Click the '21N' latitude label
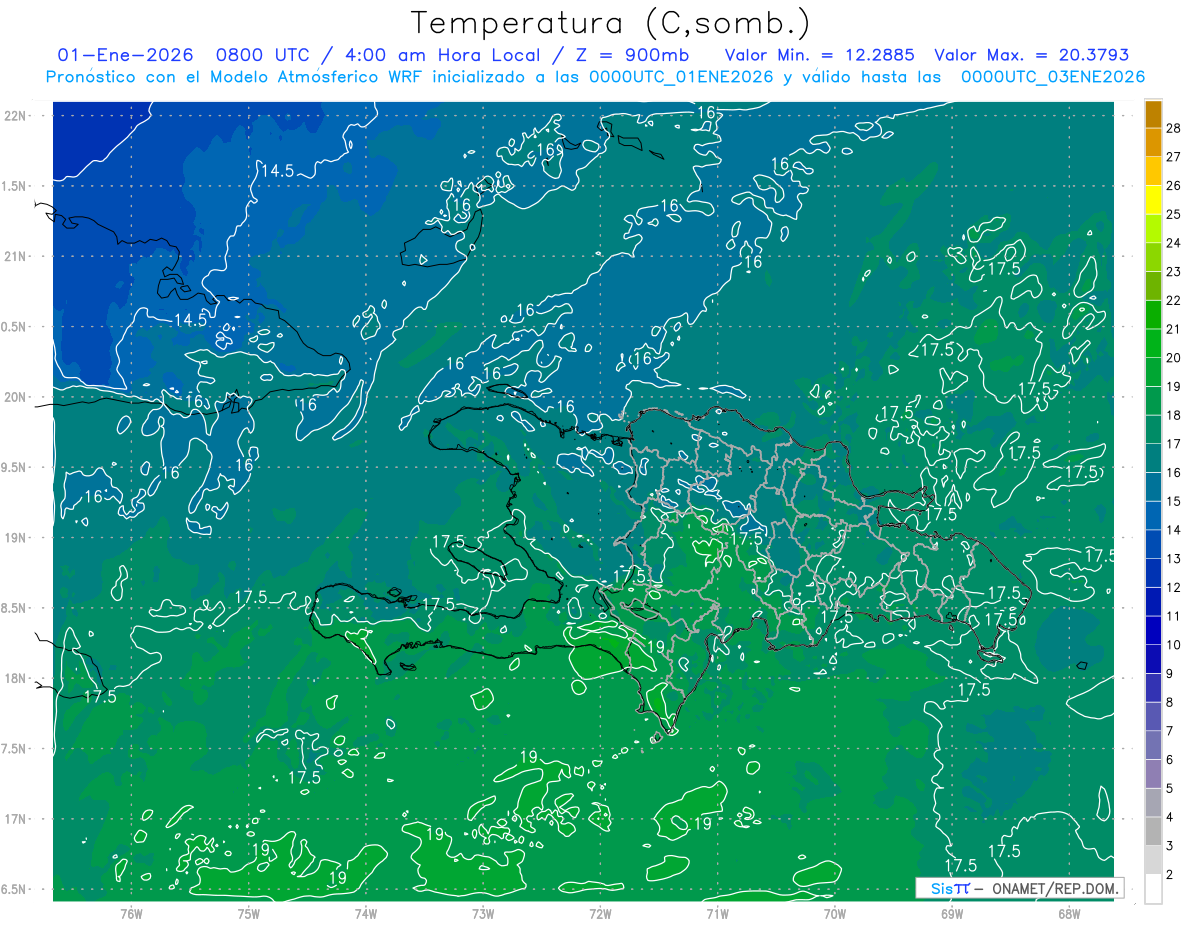Image resolution: width=1200 pixels, height=927 pixels. pyautogui.click(x=15, y=256)
